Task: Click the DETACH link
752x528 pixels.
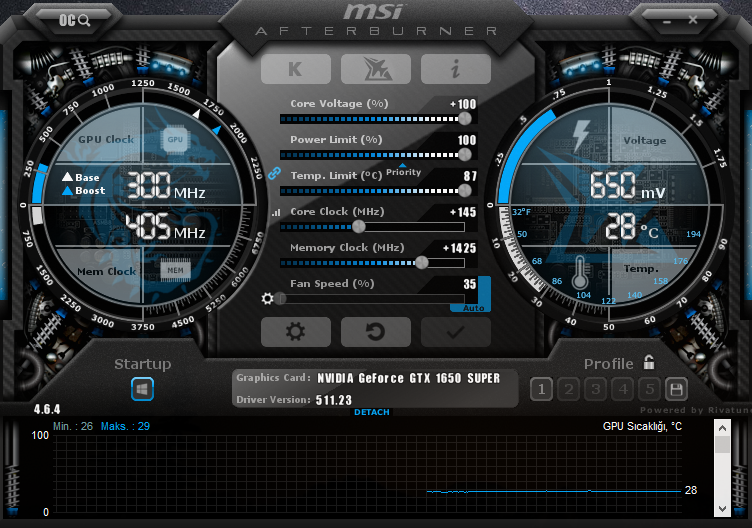Action: tap(372, 412)
